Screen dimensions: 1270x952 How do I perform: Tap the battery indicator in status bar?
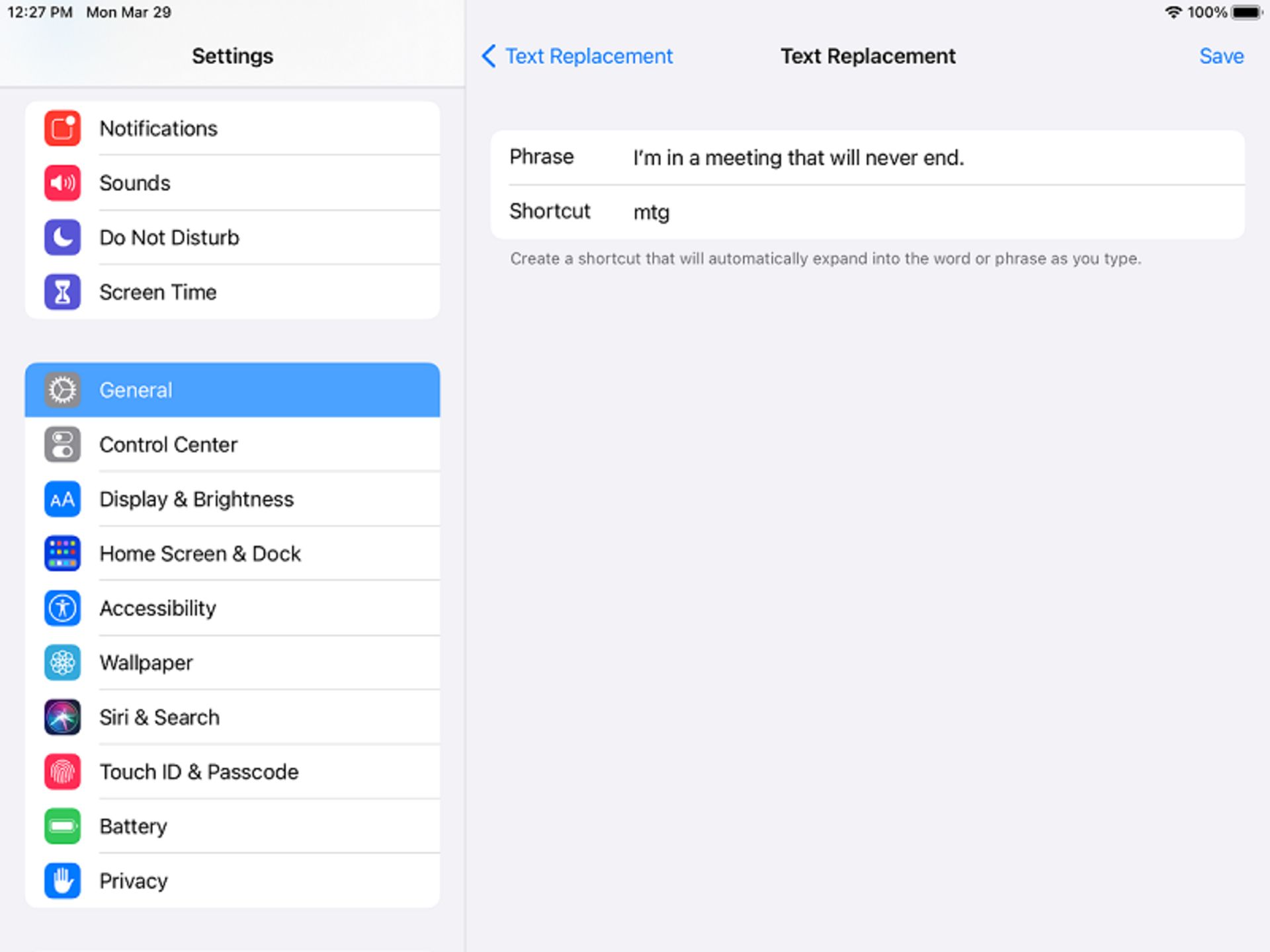click(1246, 13)
